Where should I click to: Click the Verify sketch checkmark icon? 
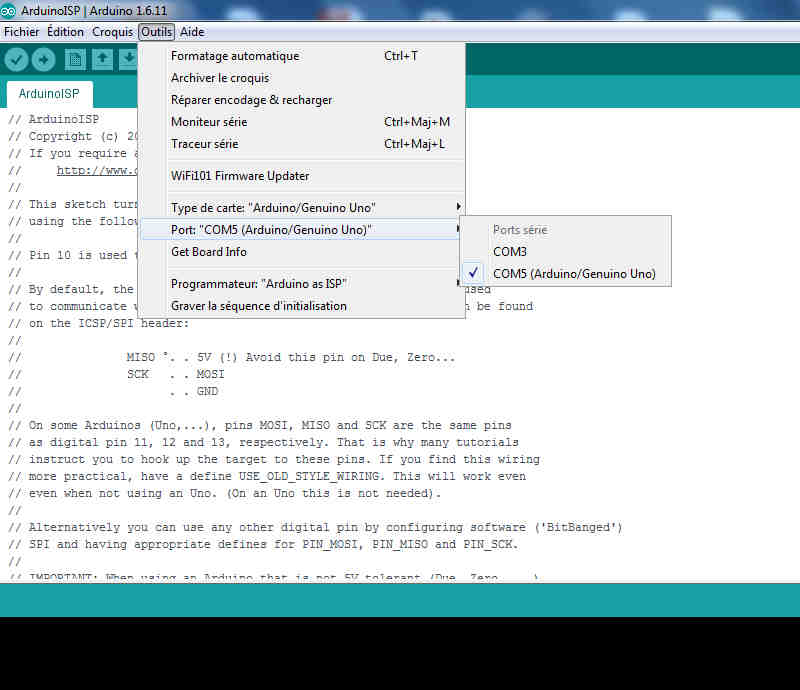16,60
